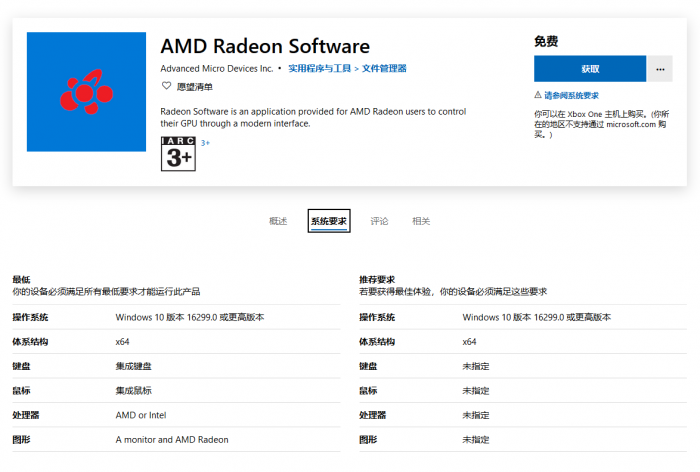Click the 免费 price label
Screen dimensions: 700x472
pos(546,42)
